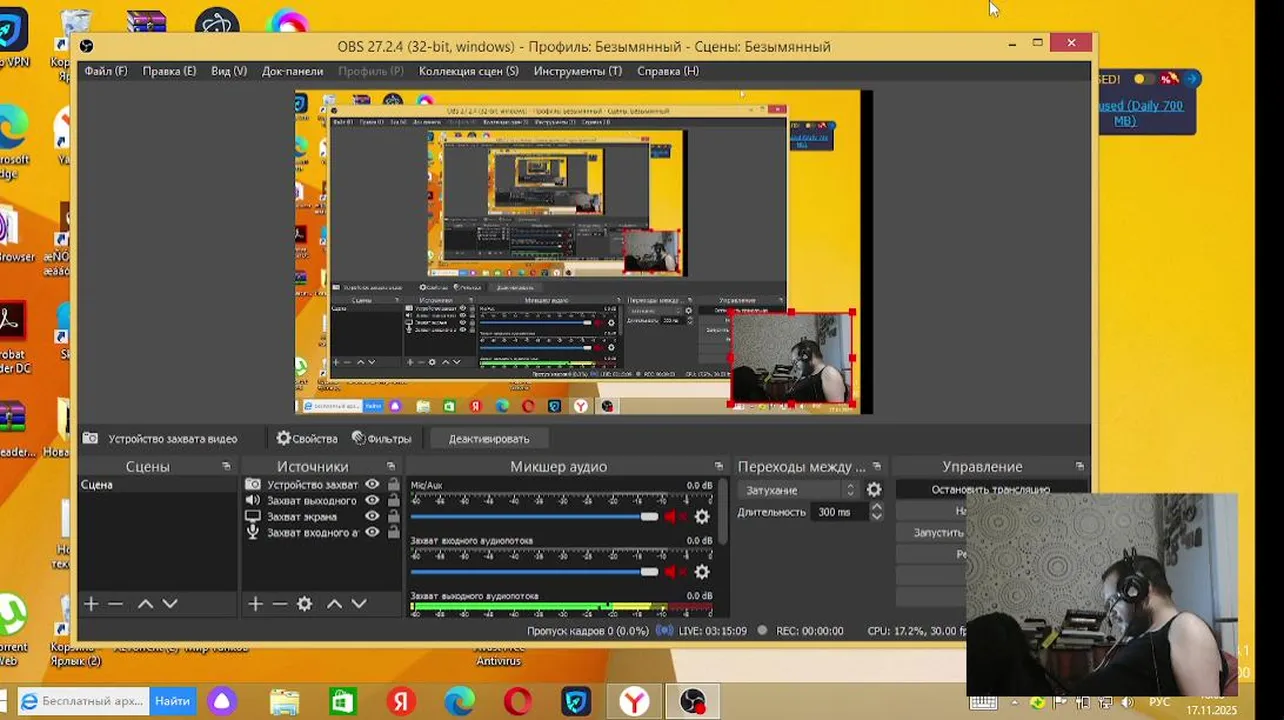Open Справка (H) menu
This screenshot has height=720, width=1284.
click(668, 71)
